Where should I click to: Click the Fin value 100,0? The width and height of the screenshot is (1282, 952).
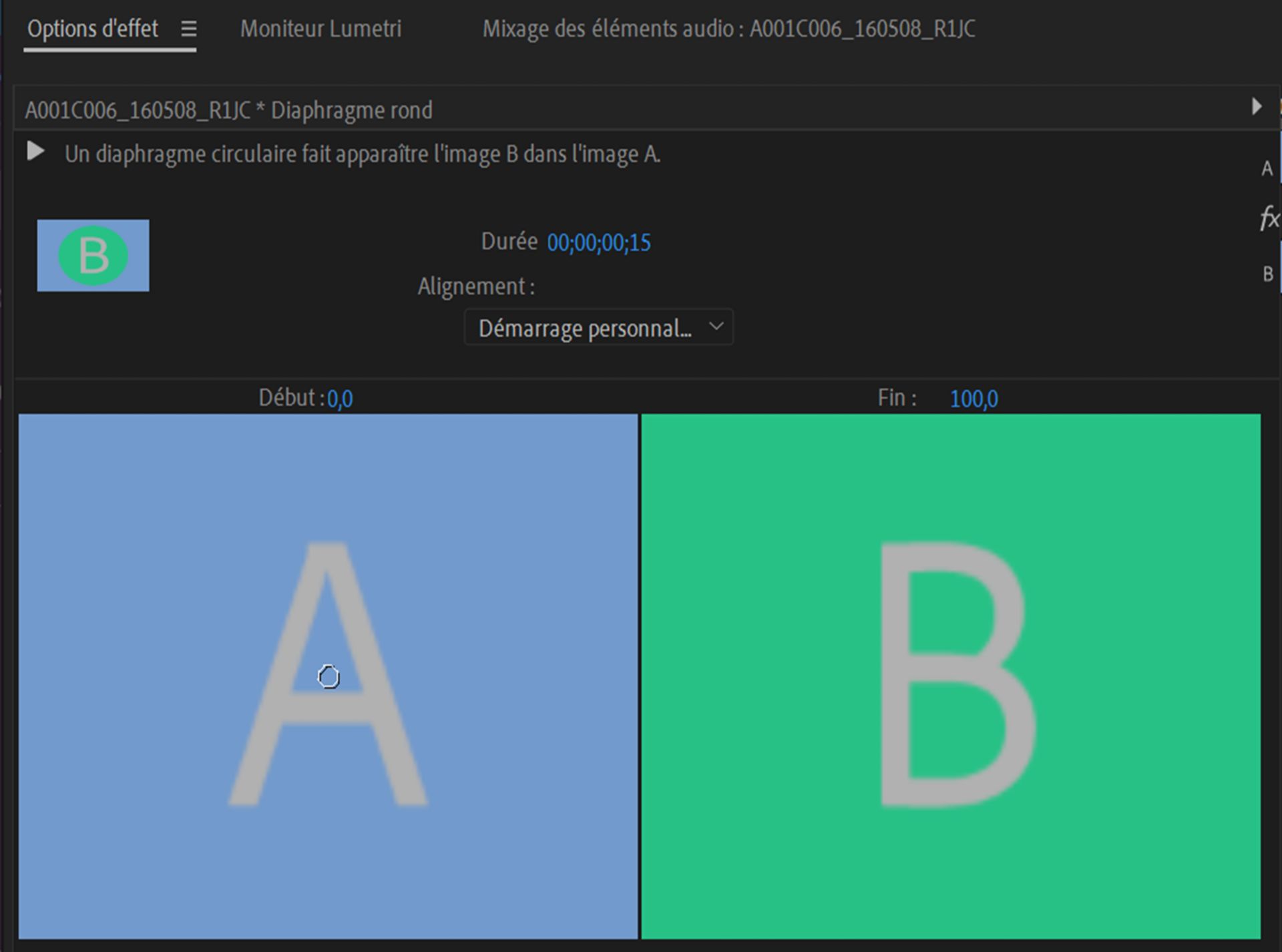(974, 399)
